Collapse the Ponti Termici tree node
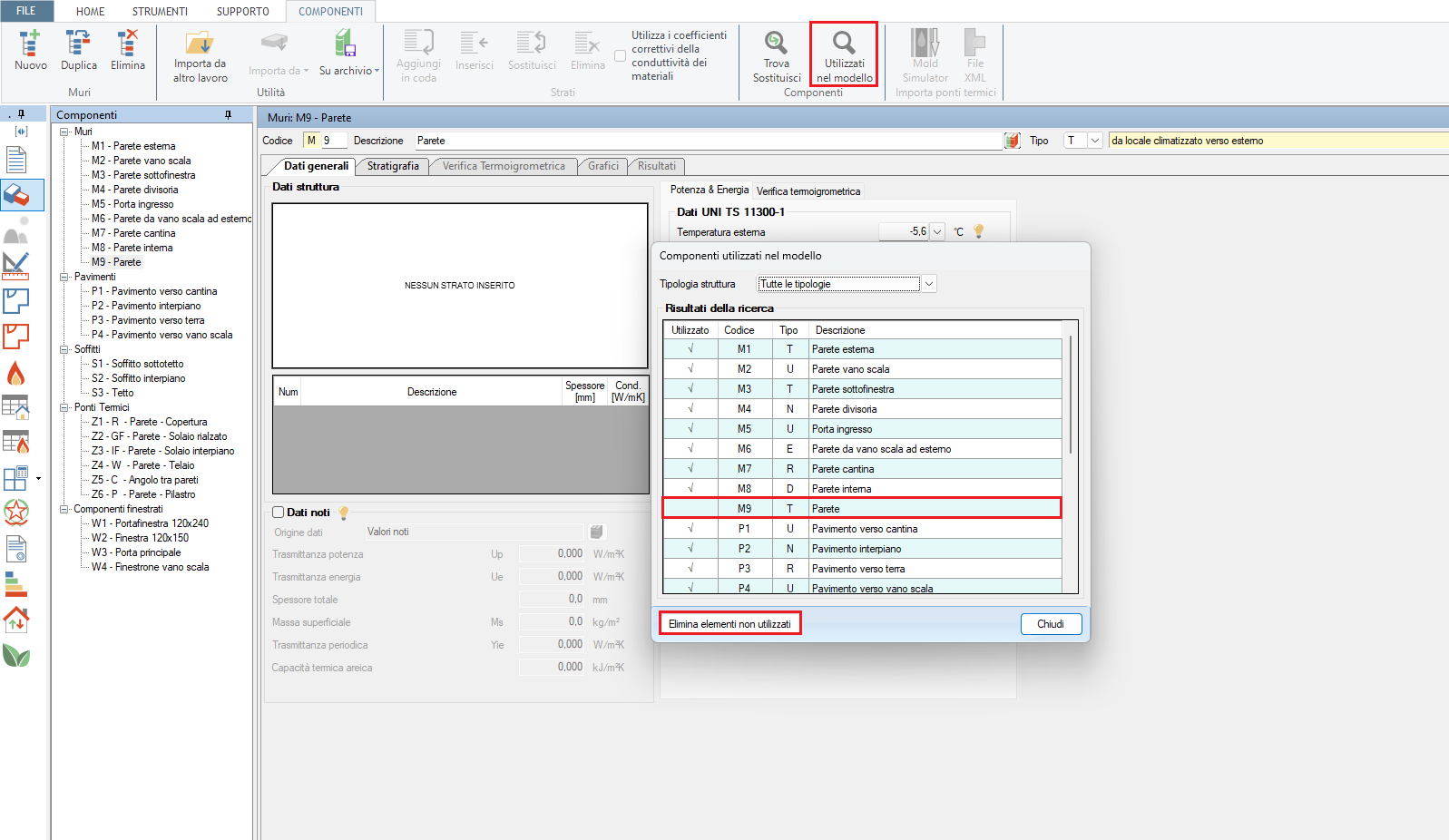This screenshot has height=840, width=1449. click(64, 407)
